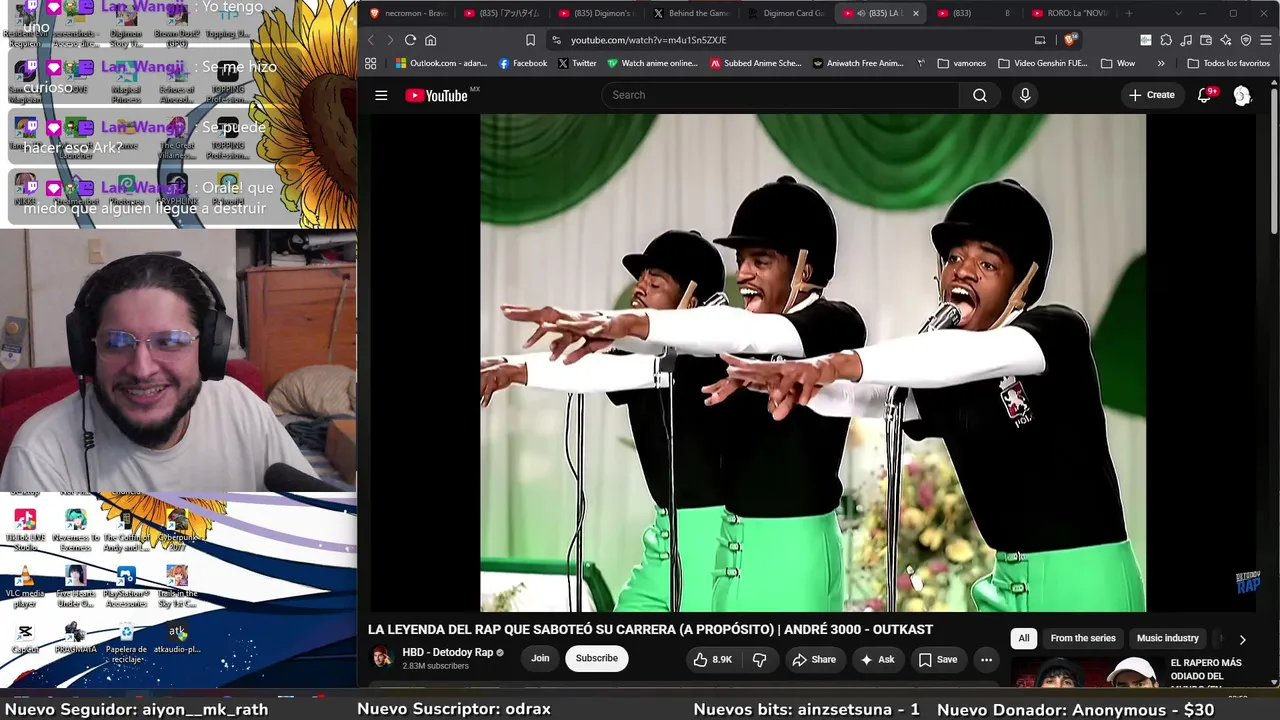Open the "vamonos" bookmarks folder
This screenshot has width=1280, height=720.
962,63
